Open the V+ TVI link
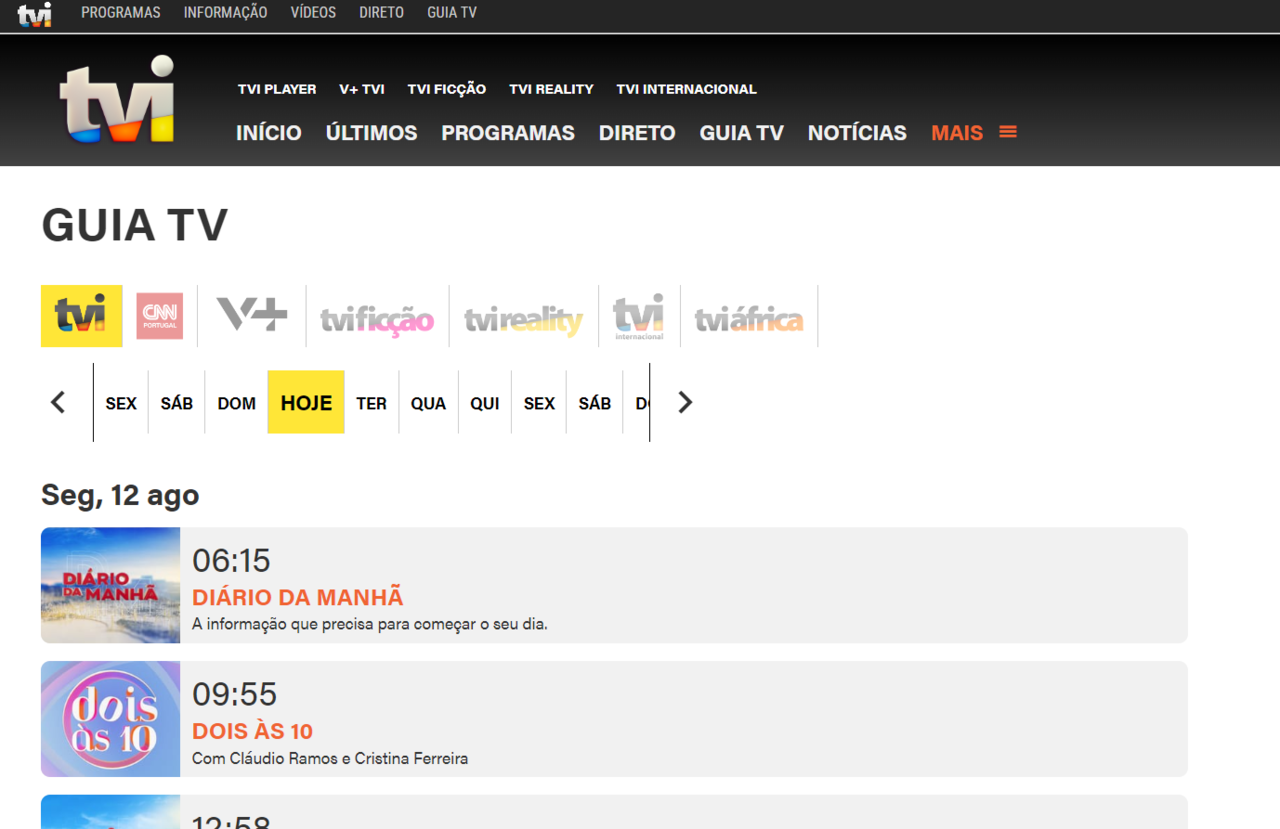The image size is (1280, 829). 362,89
